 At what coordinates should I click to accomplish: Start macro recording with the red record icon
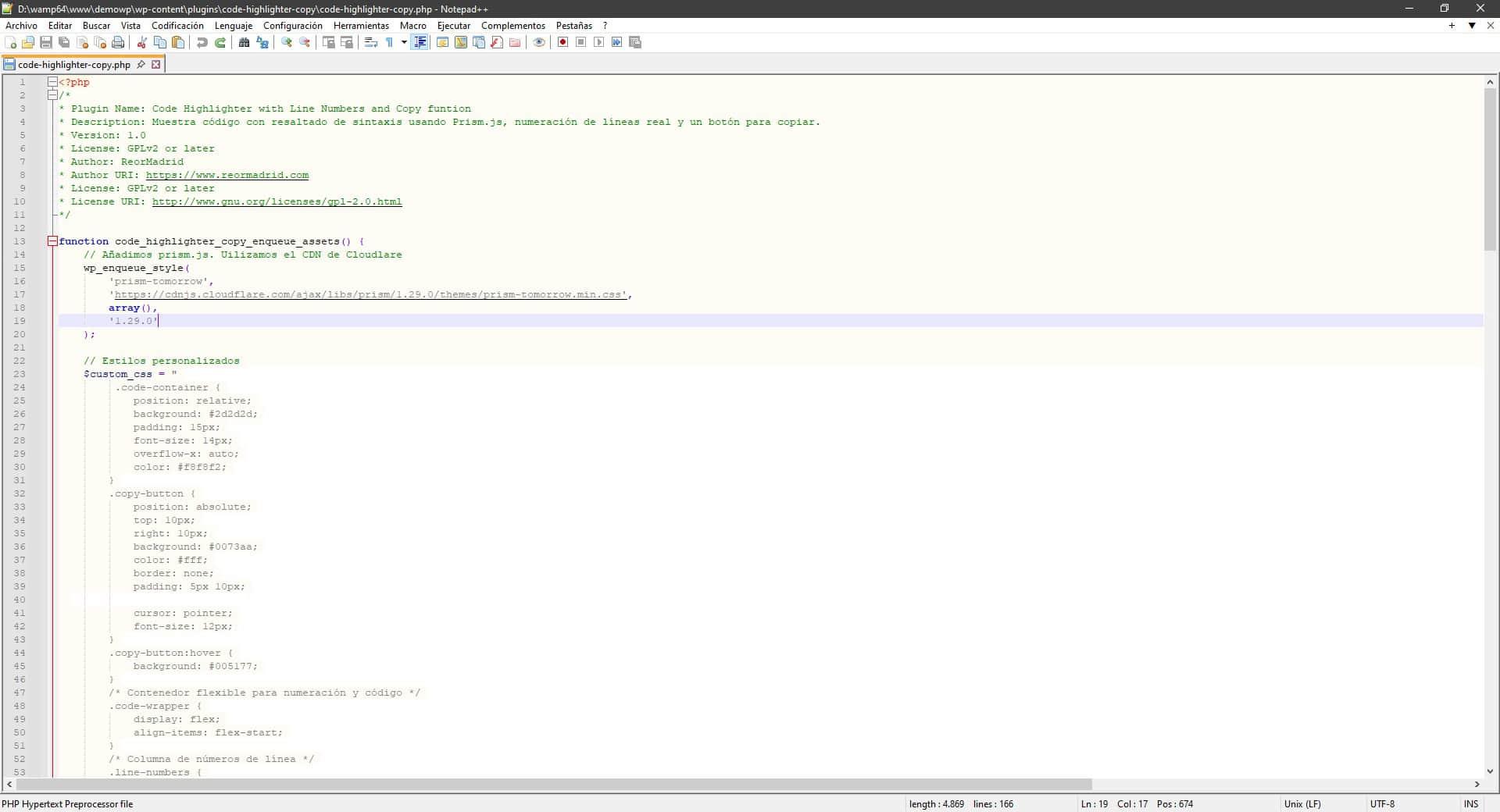click(x=562, y=42)
